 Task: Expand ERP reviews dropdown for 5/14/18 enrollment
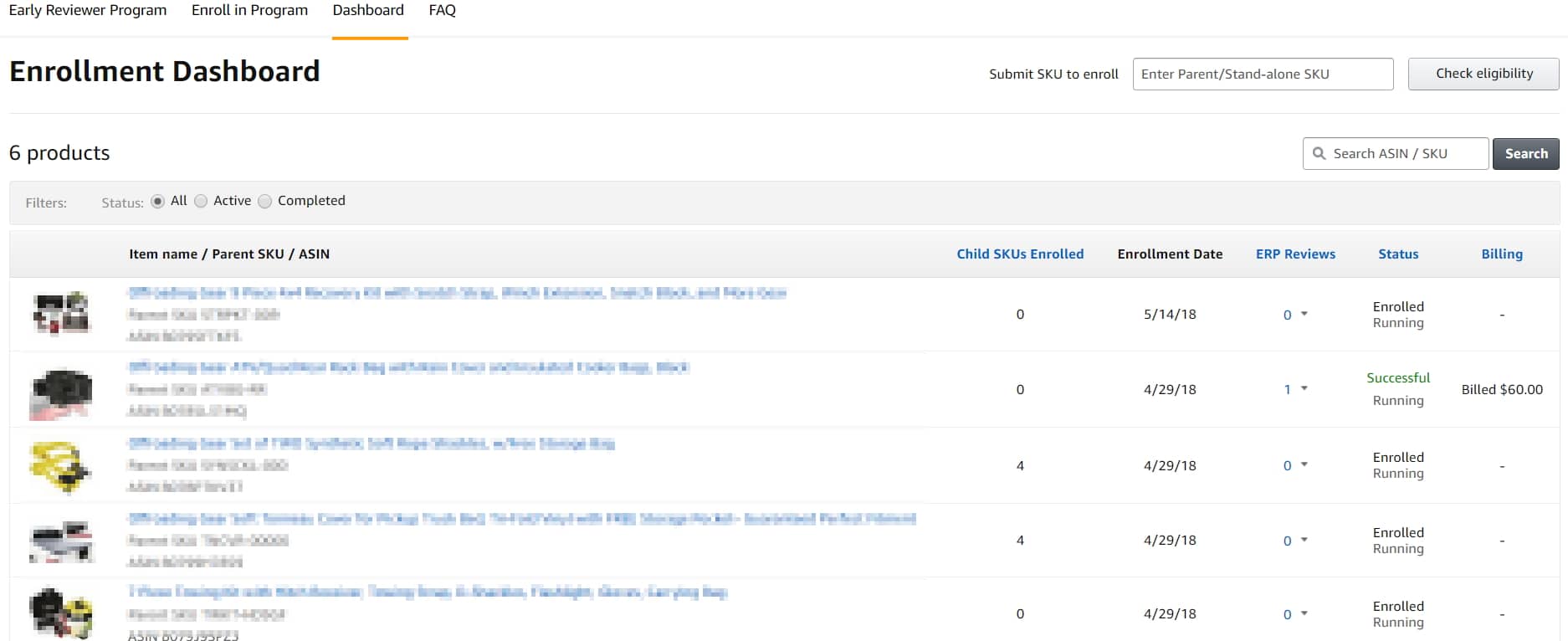click(1304, 315)
